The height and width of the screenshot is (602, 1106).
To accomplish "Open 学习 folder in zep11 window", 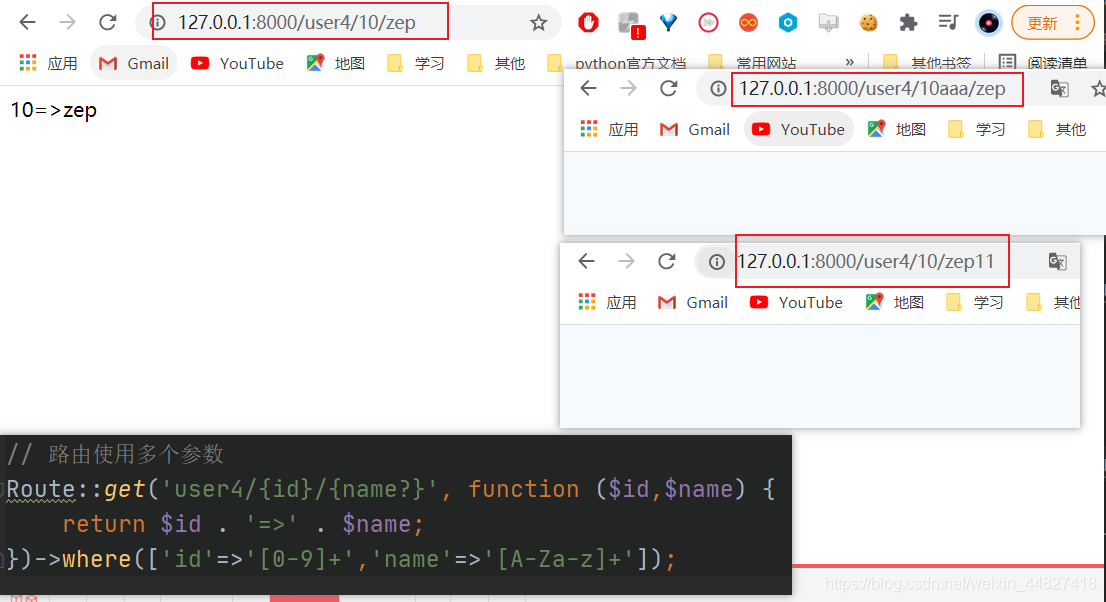I will [975, 302].
